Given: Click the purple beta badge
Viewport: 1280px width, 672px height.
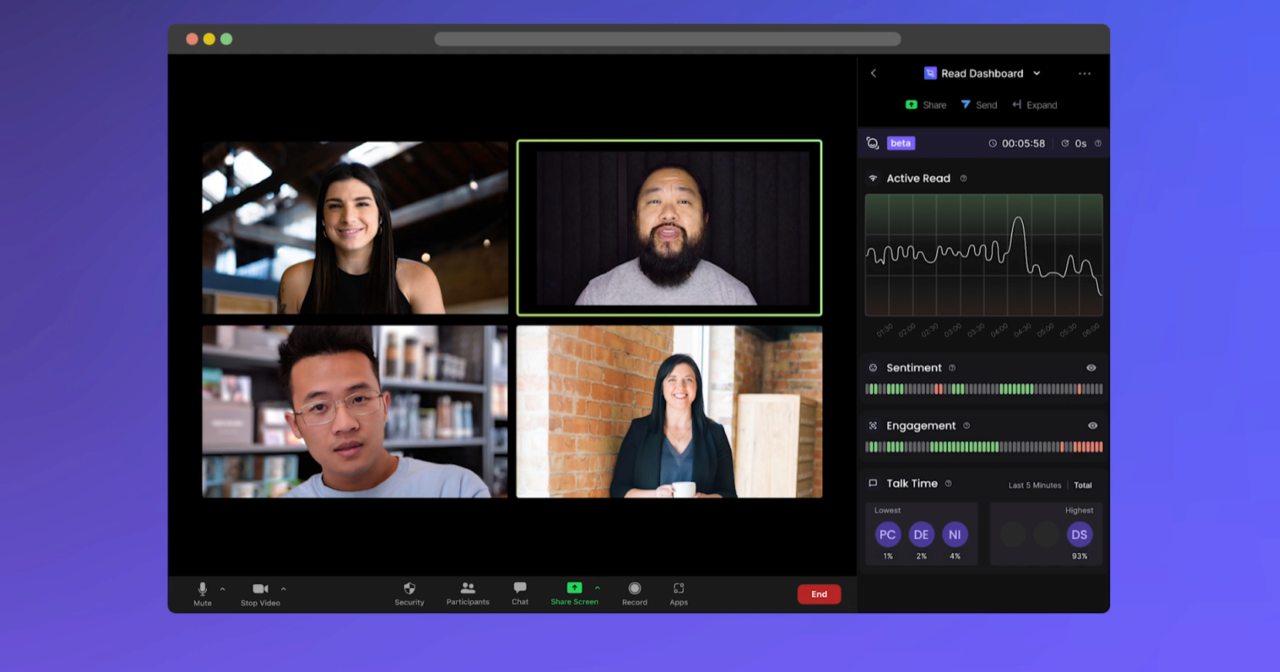Looking at the screenshot, I should [901, 143].
